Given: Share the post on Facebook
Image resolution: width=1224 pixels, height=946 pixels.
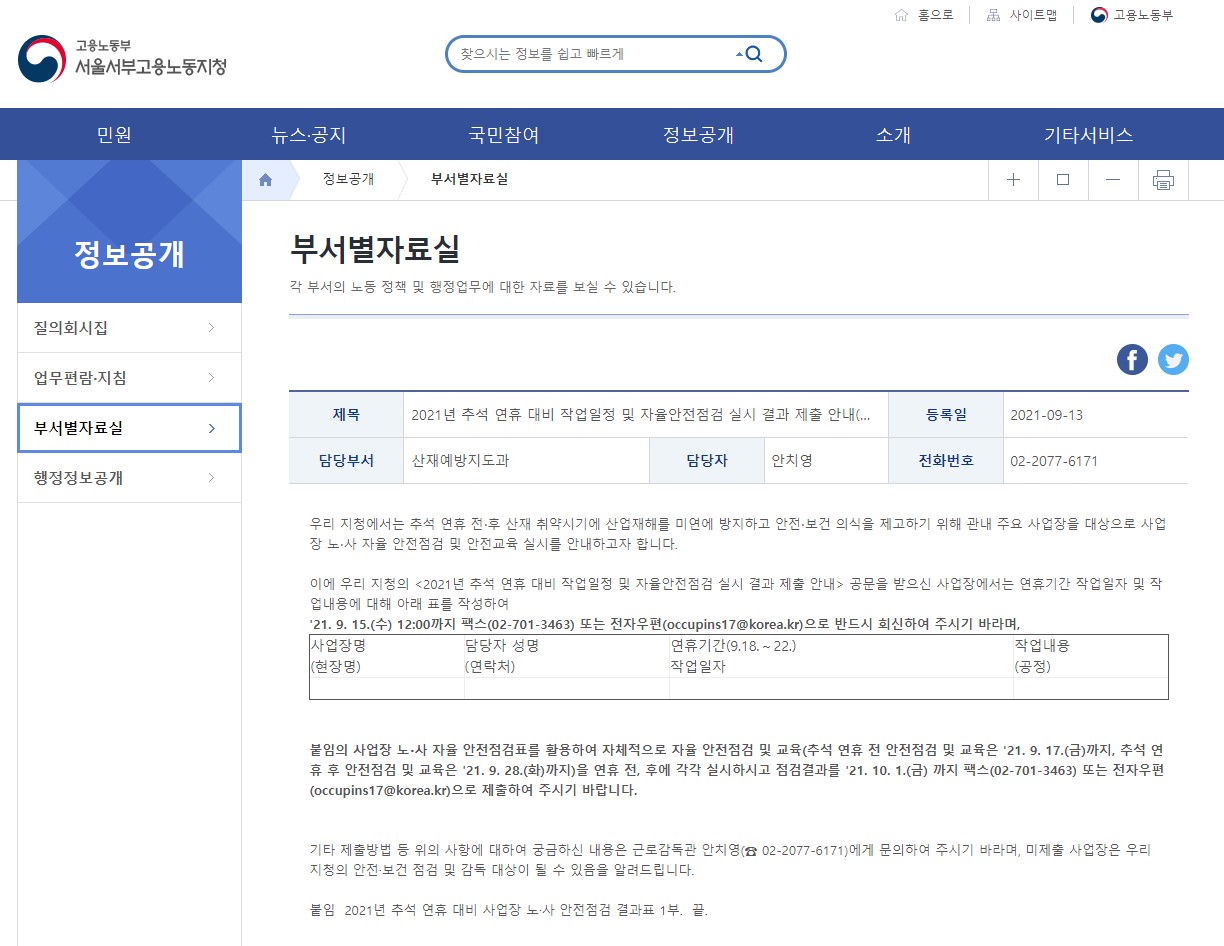Looking at the screenshot, I should pyautogui.click(x=1132, y=360).
